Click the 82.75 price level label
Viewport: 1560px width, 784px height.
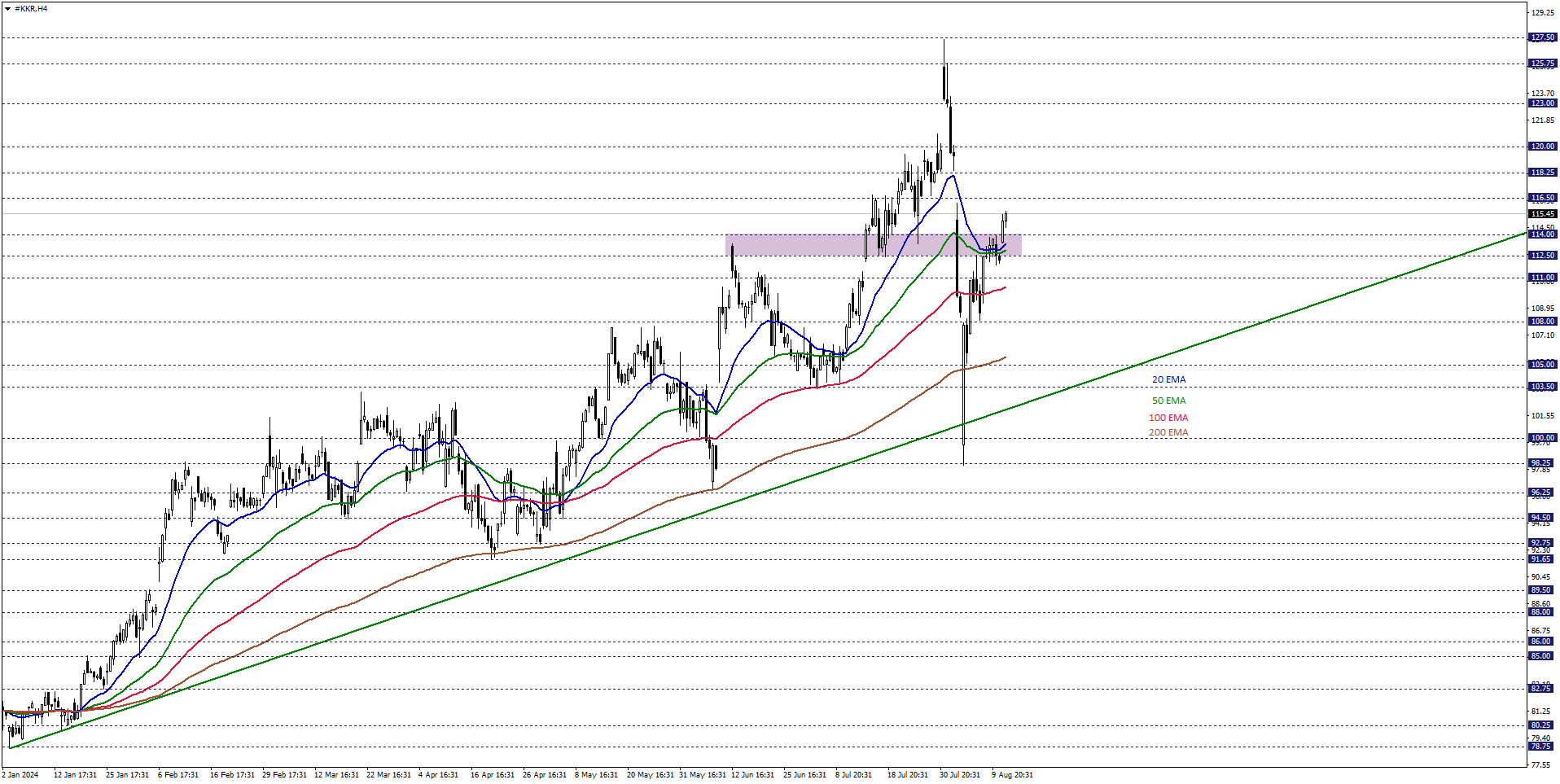1541,689
